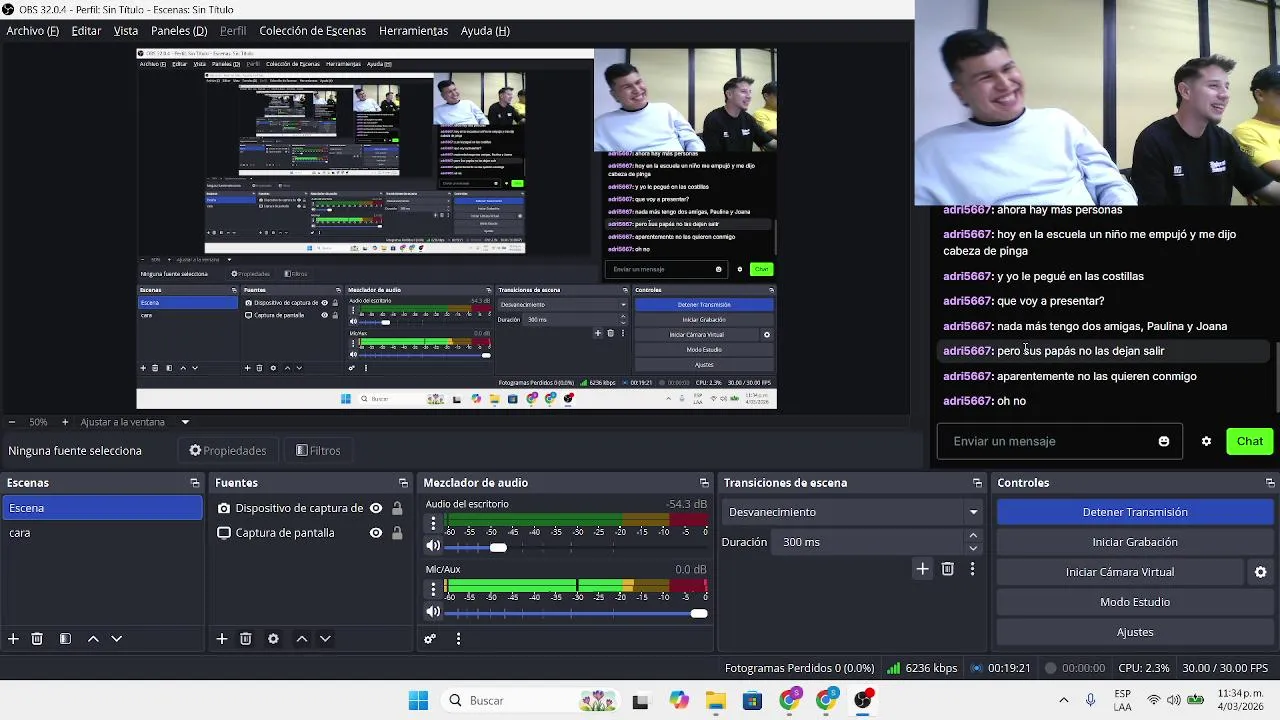The height and width of the screenshot is (720, 1280).
Task: Move the source down in Fuentes
Action: pos(325,639)
